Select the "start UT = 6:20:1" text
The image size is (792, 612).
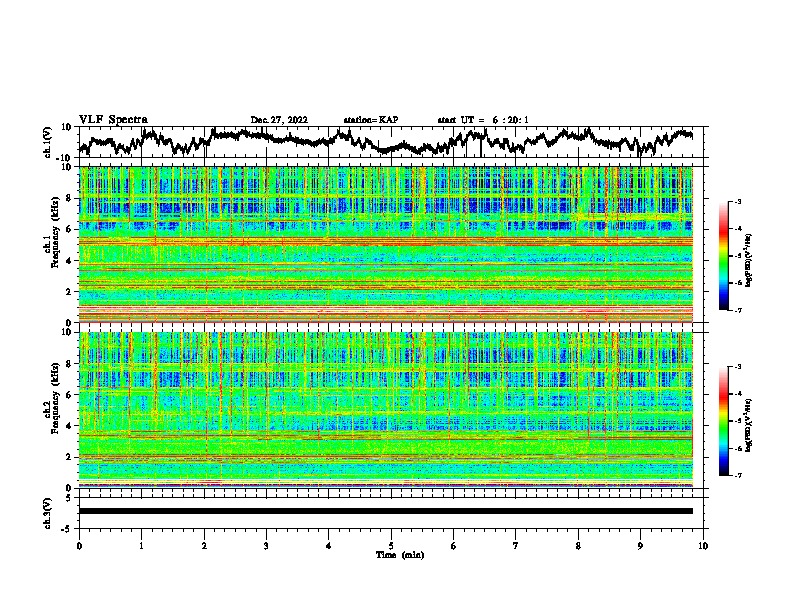[483, 120]
